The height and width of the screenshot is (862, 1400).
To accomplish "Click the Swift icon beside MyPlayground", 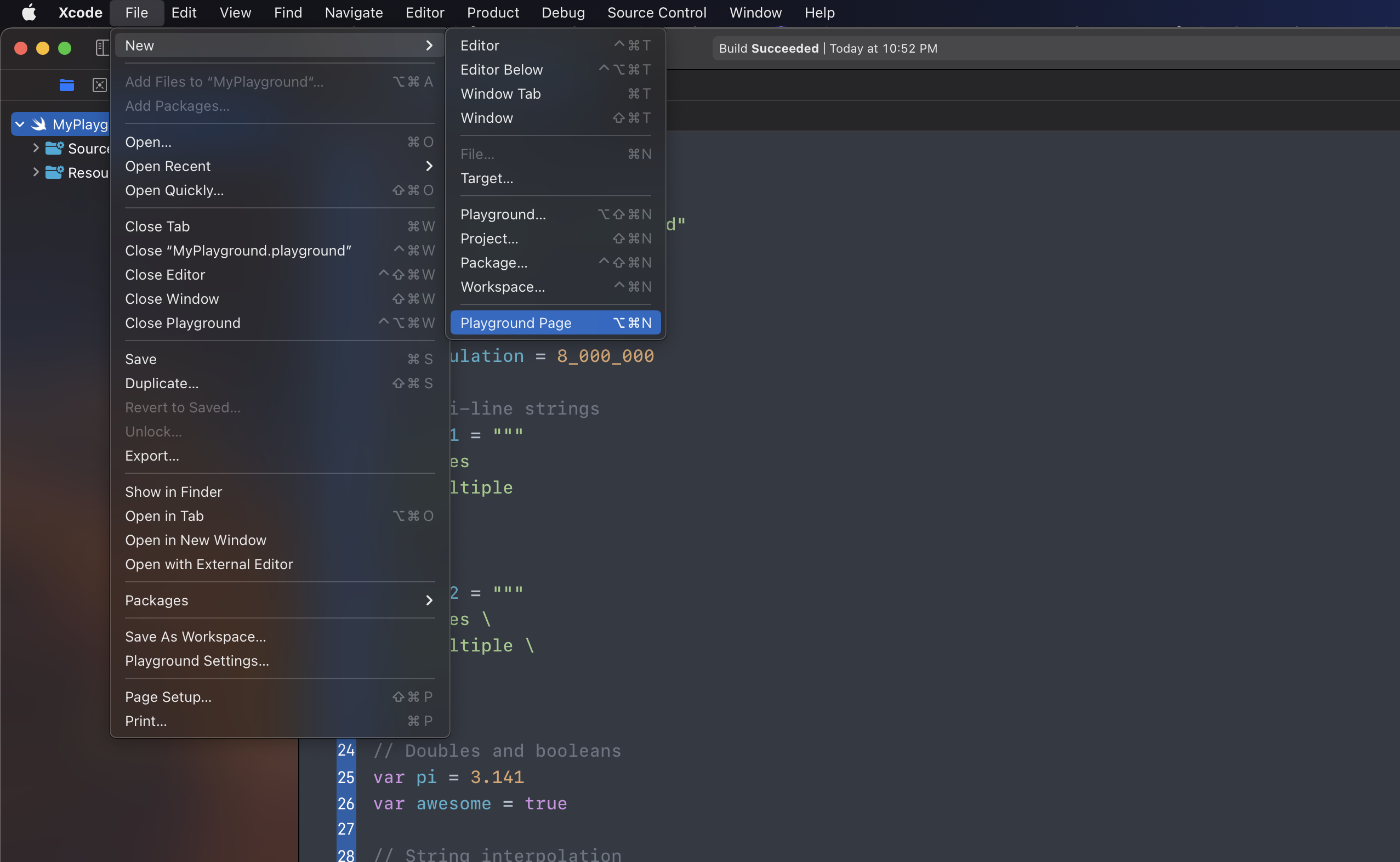I will (x=39, y=124).
